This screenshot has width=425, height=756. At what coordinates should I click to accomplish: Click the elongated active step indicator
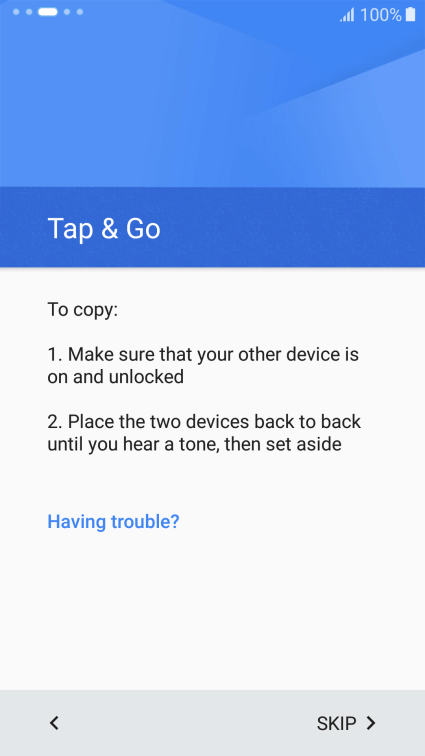[48, 12]
